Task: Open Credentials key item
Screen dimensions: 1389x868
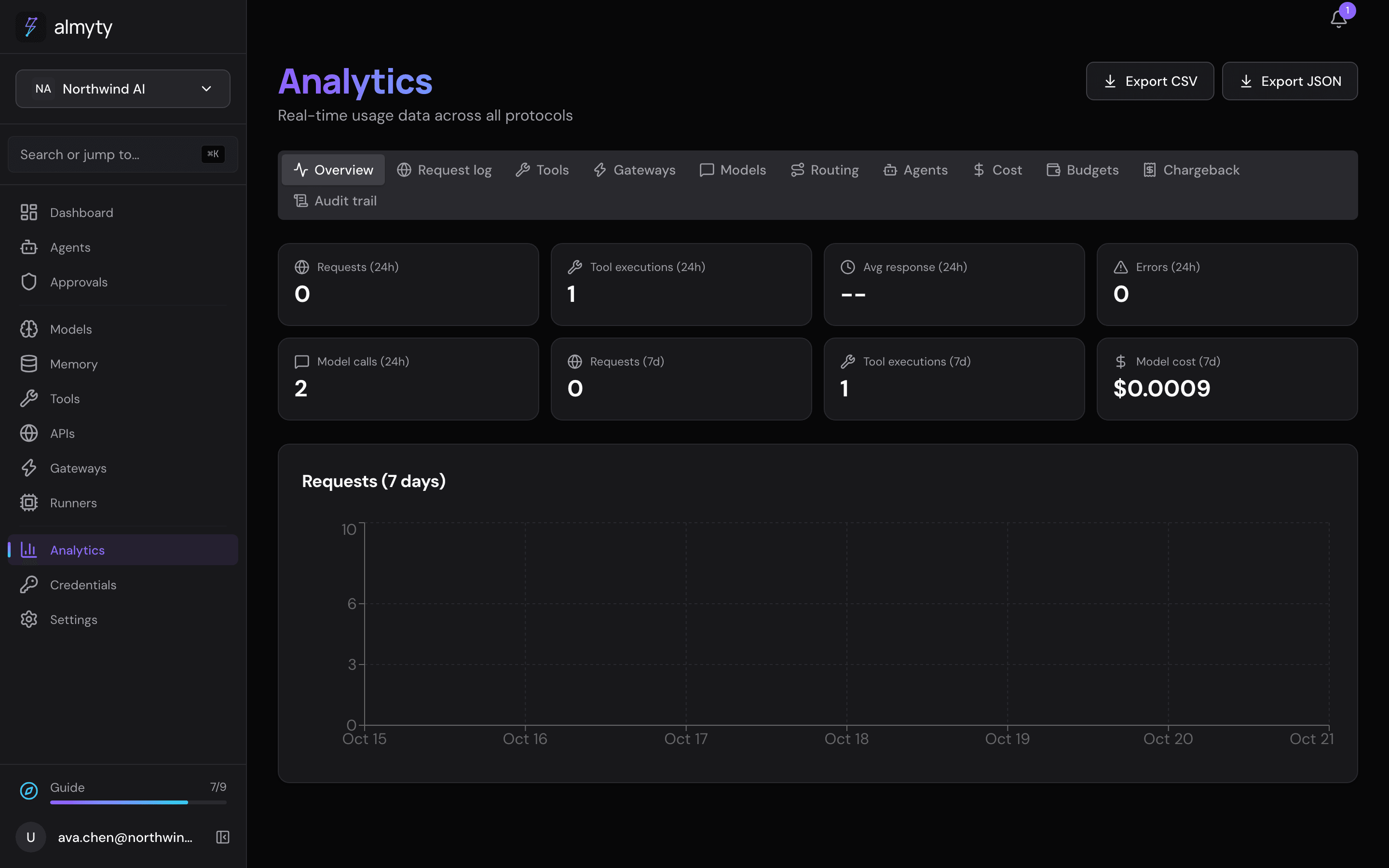Action: pos(123,584)
